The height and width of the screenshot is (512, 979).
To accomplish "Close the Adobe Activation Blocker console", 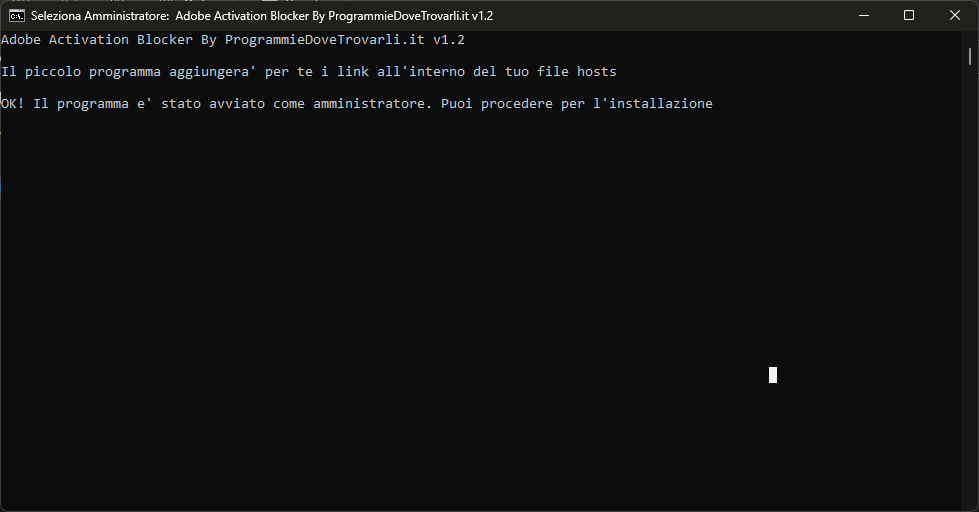I will pos(955,16).
